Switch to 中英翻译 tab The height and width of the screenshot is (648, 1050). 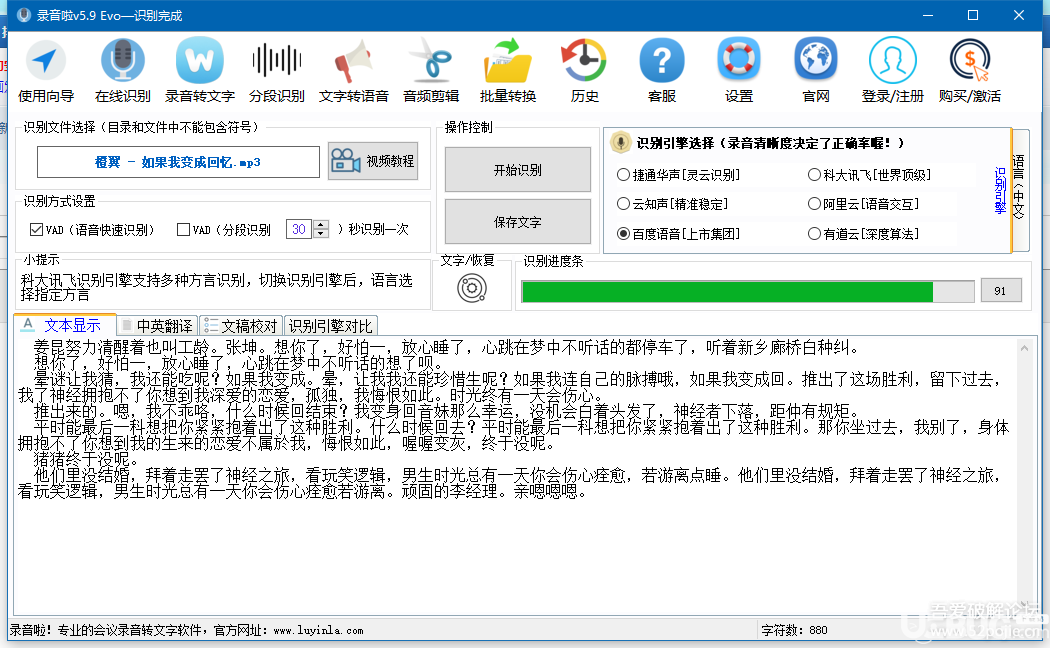point(157,326)
